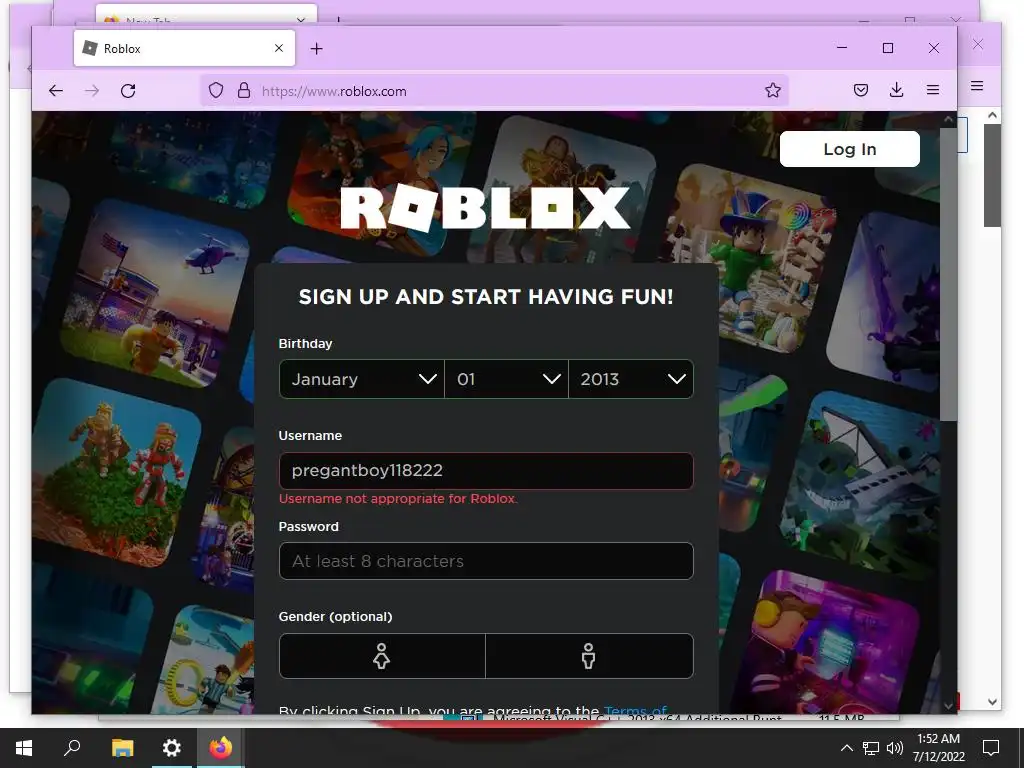Open the Firefox hamburger menu
The image size is (1024, 768).
coord(933,91)
